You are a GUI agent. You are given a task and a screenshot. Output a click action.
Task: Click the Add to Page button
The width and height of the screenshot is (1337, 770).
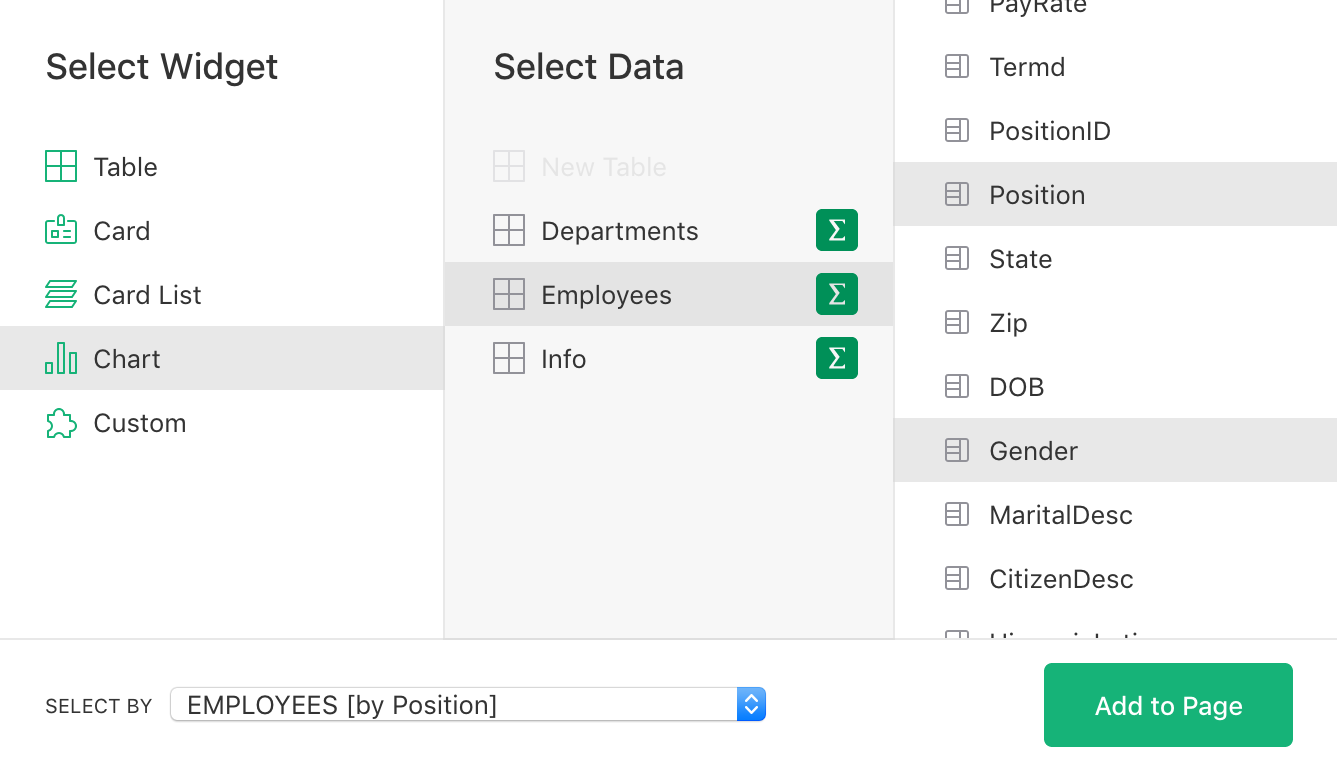[1168, 705]
